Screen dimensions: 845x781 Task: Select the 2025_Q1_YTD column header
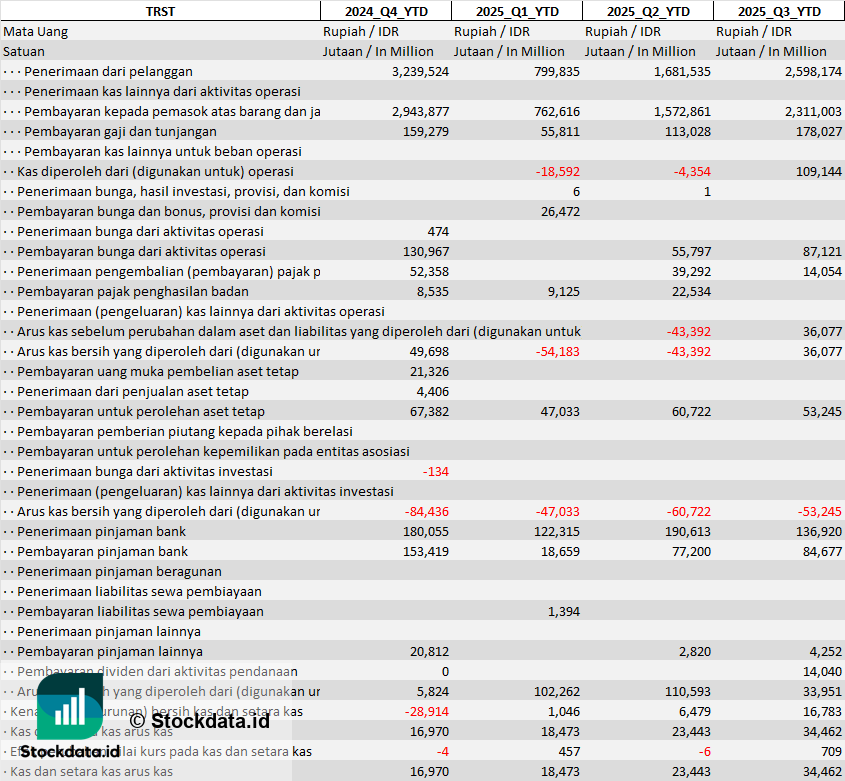pos(517,11)
